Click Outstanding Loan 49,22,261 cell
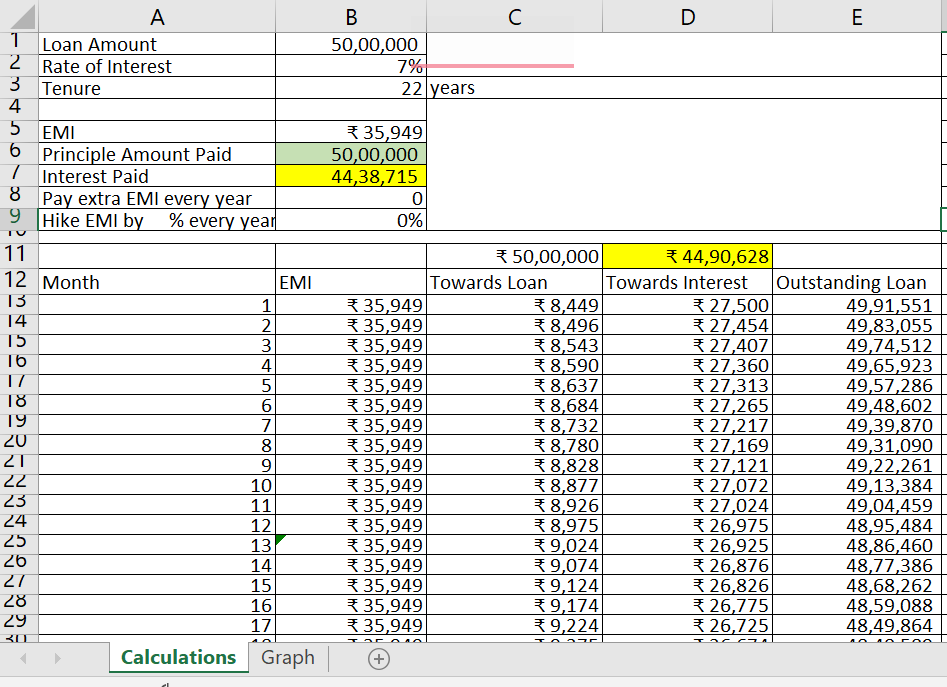The height and width of the screenshot is (687, 947). pos(856,465)
